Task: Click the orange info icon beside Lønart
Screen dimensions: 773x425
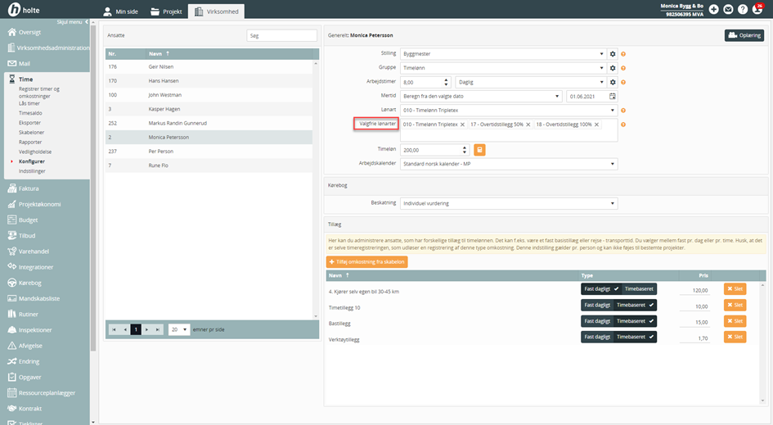Action: pyautogui.click(x=623, y=110)
